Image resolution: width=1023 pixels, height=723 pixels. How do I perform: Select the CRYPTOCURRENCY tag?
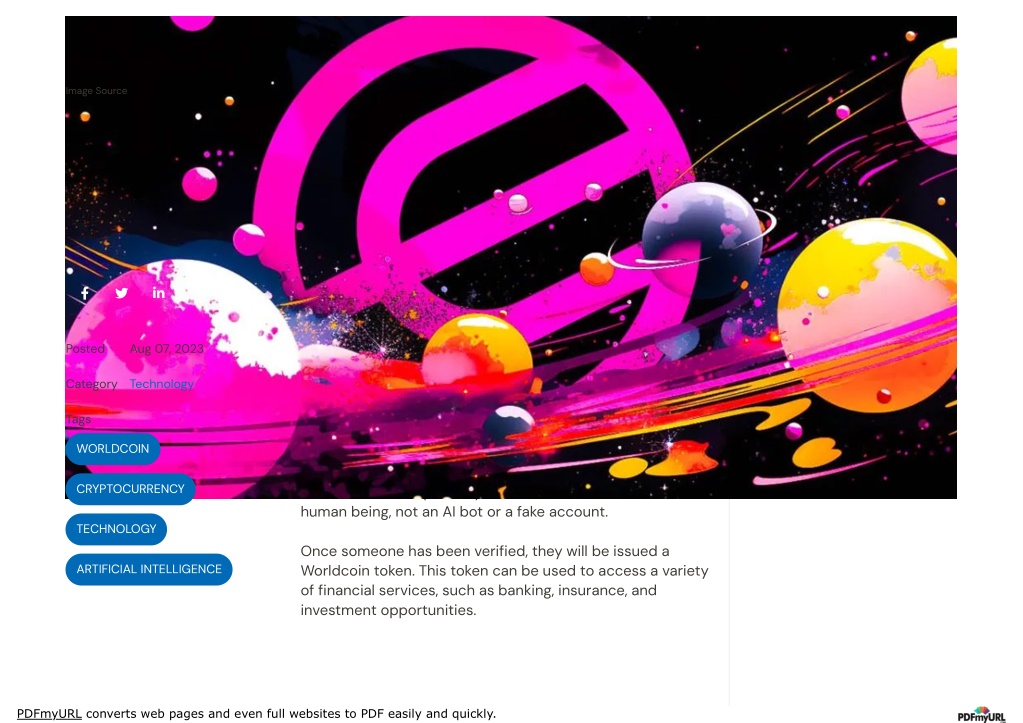(130, 489)
